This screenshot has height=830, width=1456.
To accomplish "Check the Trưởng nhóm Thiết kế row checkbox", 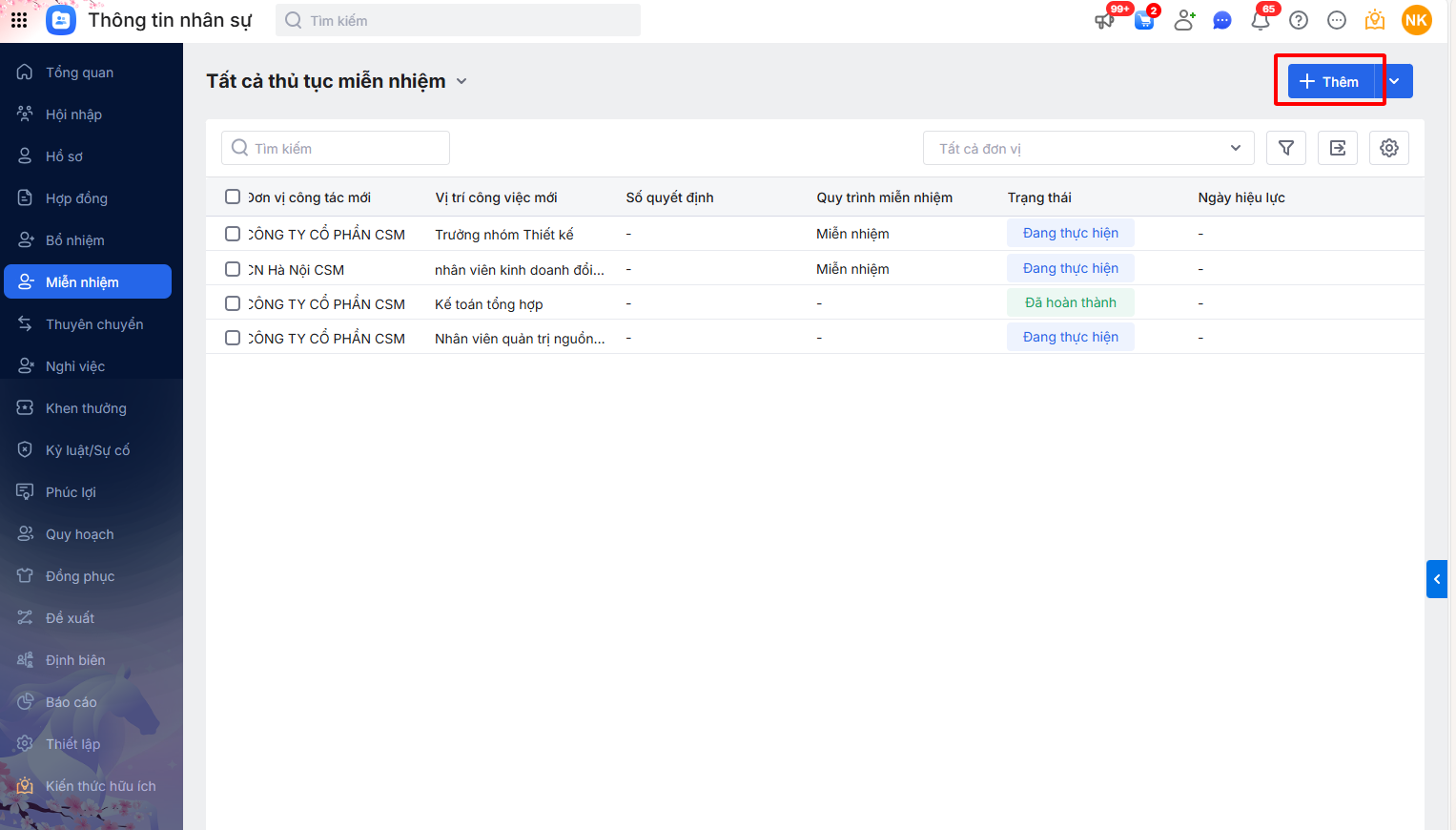I will [233, 234].
